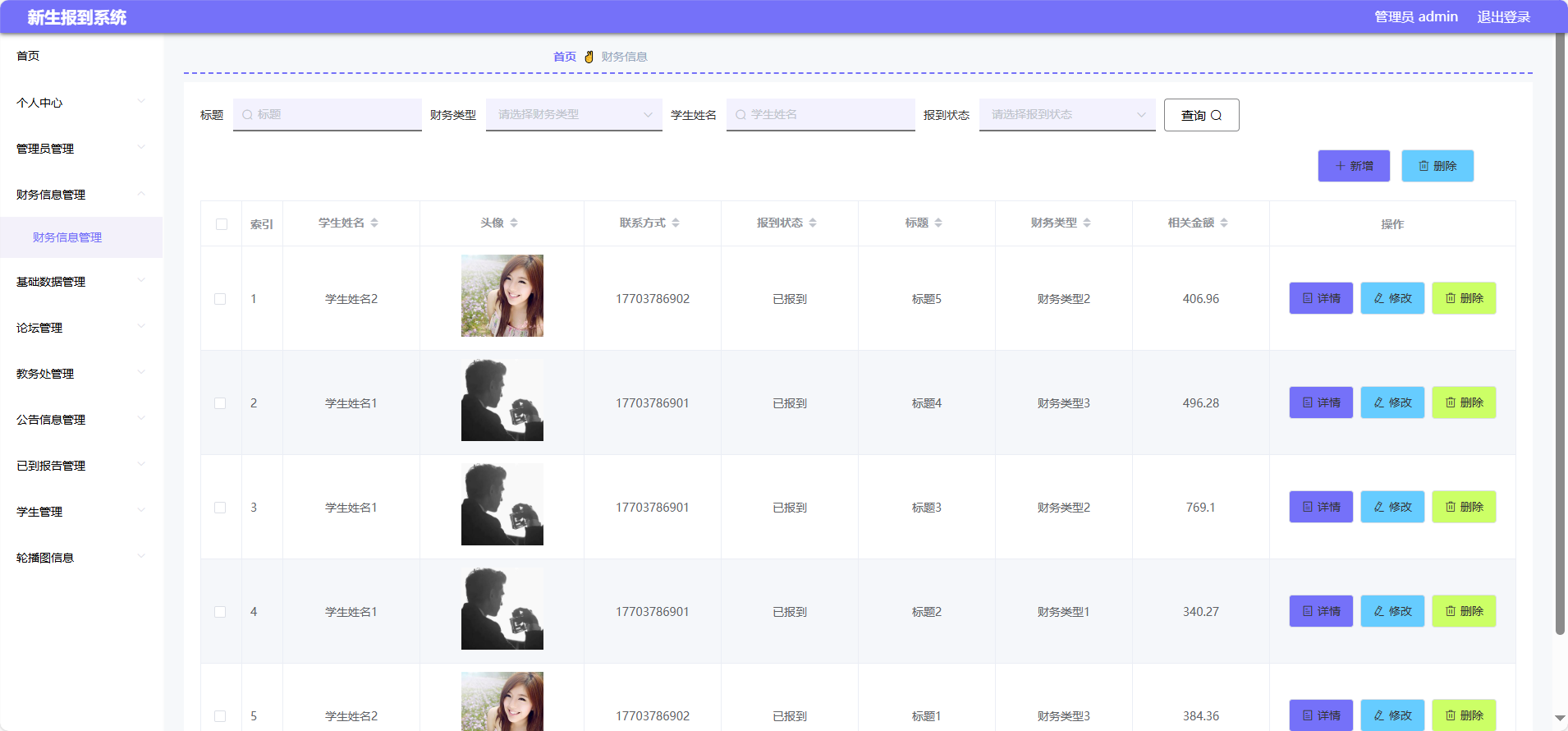Sort table by 财务类型 column arrows

[1087, 223]
